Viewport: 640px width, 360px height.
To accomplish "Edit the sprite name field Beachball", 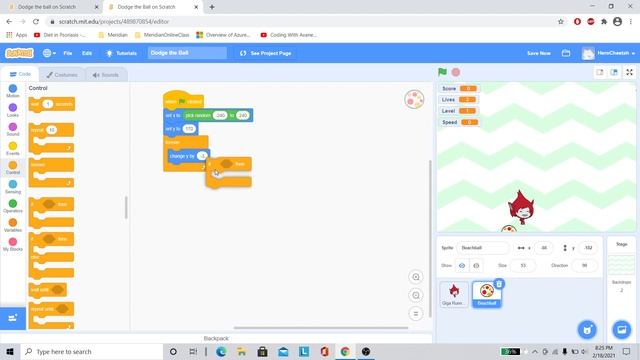I will pos(483,248).
